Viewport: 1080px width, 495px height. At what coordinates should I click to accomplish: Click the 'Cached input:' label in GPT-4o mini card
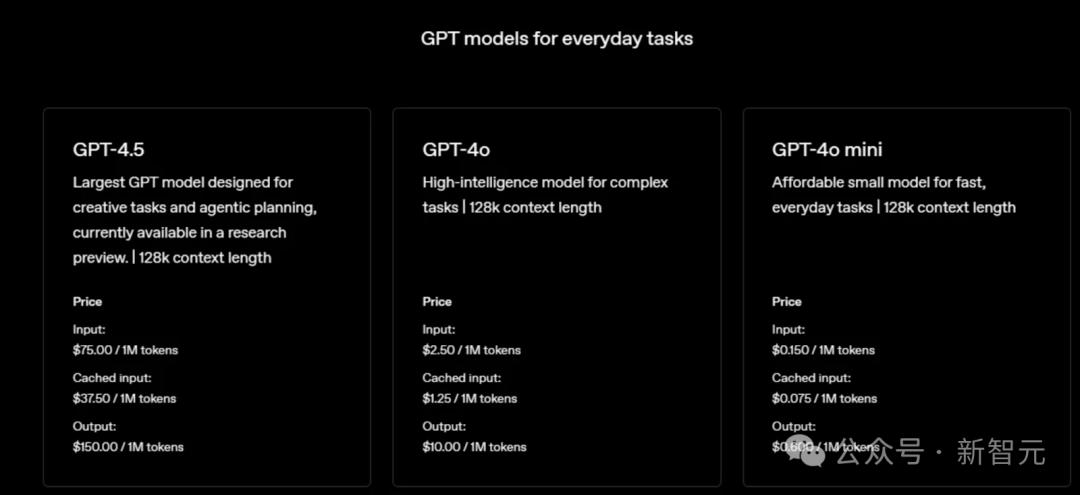[x=811, y=378]
